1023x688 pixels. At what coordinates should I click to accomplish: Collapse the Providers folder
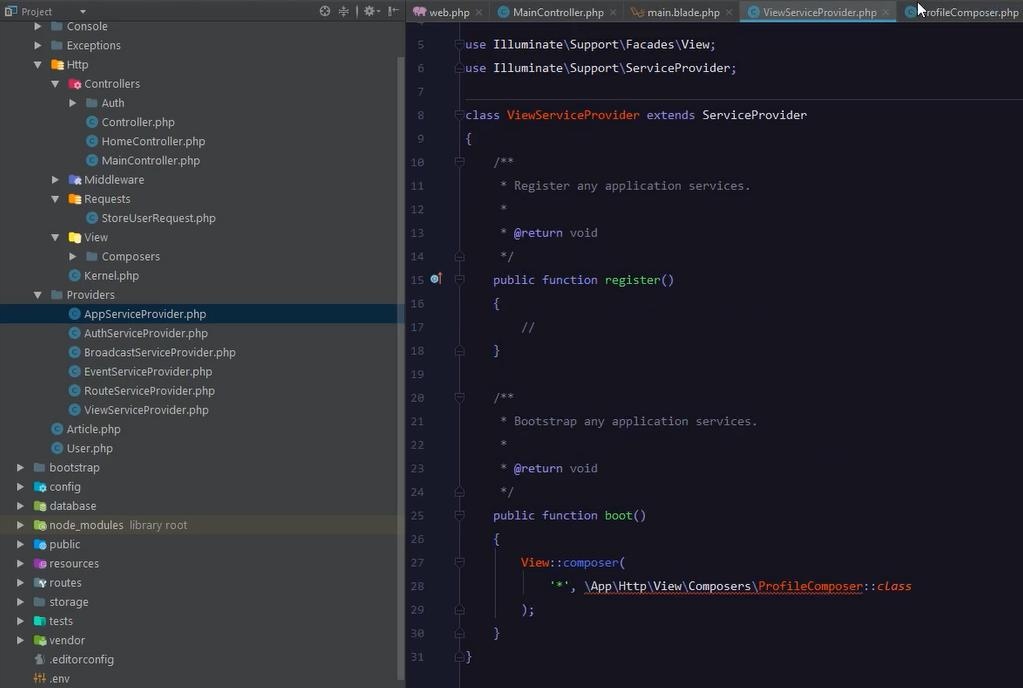click(x=38, y=295)
